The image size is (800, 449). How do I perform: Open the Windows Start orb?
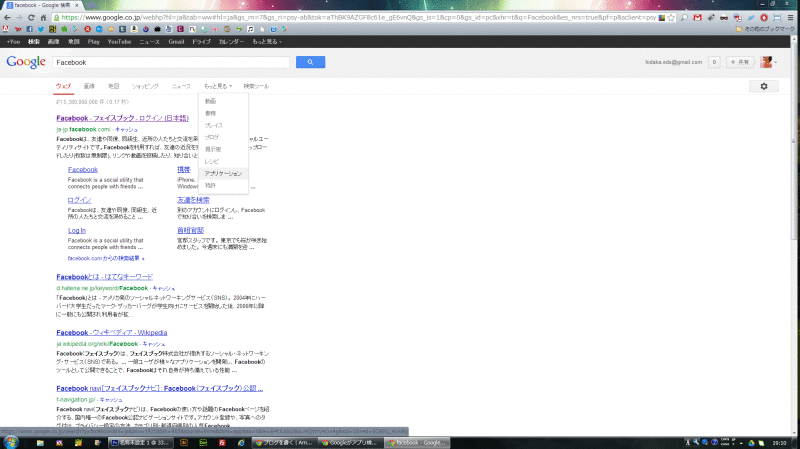point(11,442)
